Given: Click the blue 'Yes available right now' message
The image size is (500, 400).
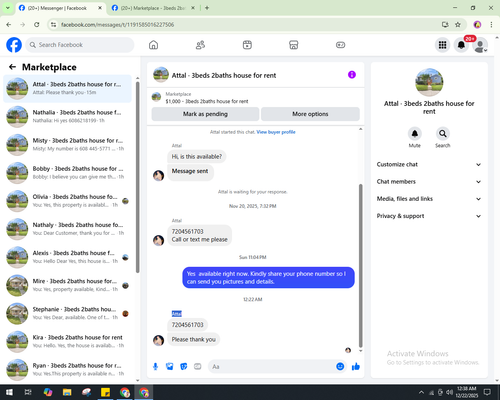Looking at the screenshot, I should tap(268, 278).
